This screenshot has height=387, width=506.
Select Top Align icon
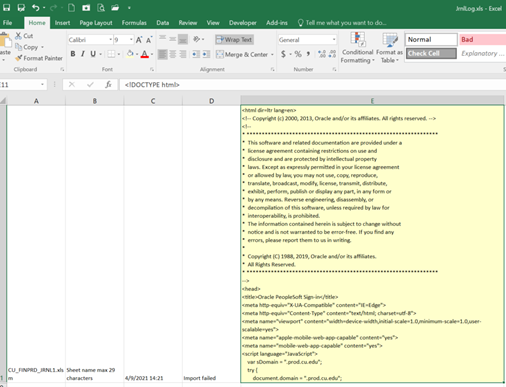pos(162,39)
